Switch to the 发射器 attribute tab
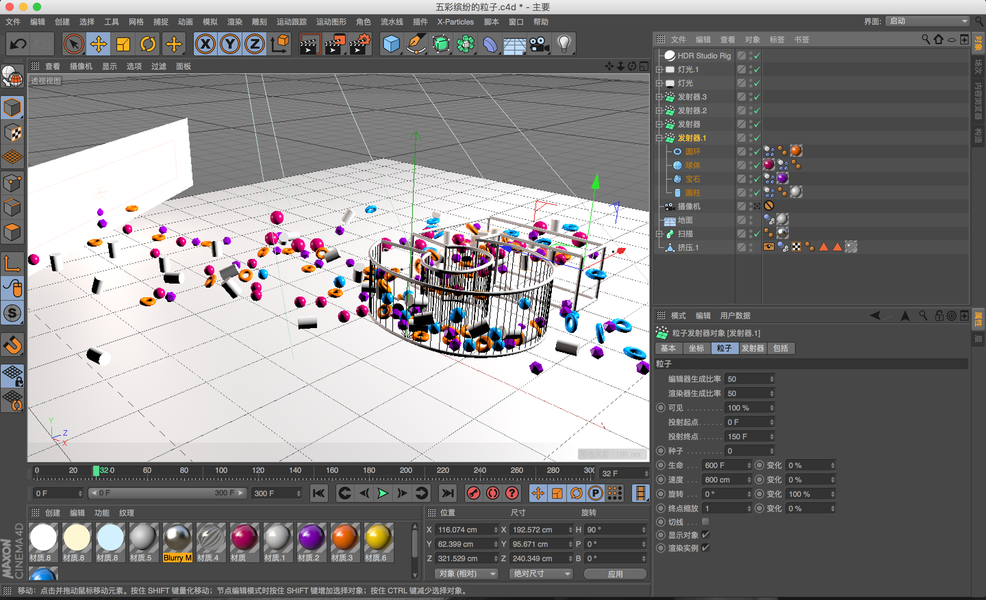This screenshot has height=600, width=986. click(752, 348)
